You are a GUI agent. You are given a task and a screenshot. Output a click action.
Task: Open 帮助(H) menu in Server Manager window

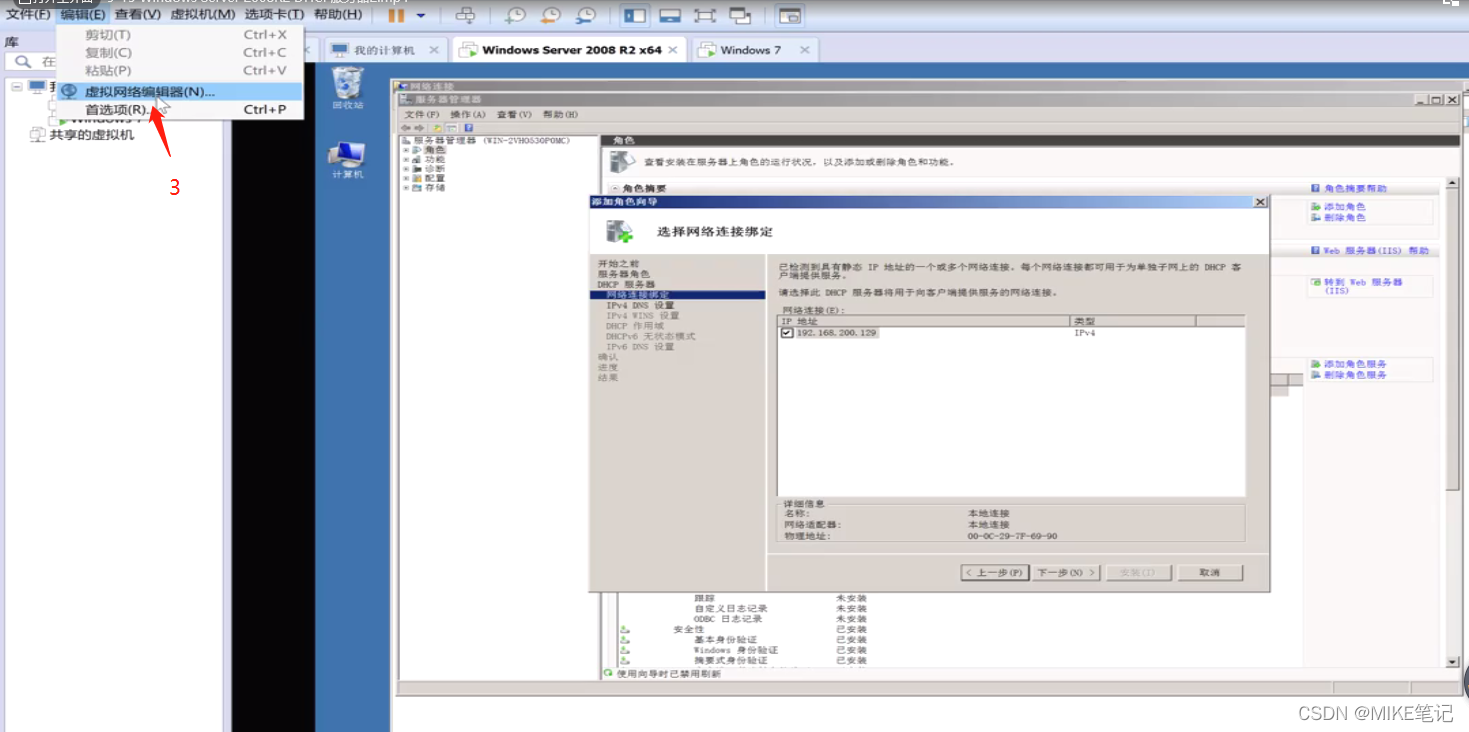pos(560,115)
